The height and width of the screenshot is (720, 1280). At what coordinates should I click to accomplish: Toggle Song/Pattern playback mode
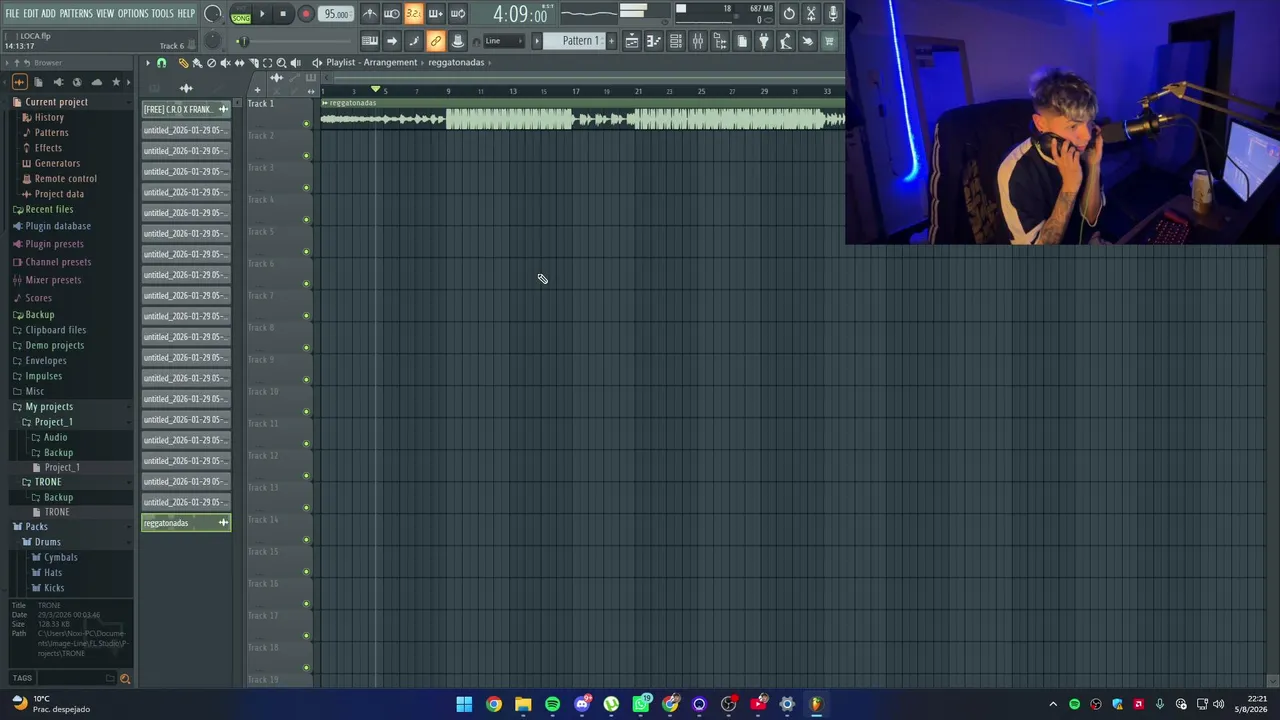click(241, 14)
